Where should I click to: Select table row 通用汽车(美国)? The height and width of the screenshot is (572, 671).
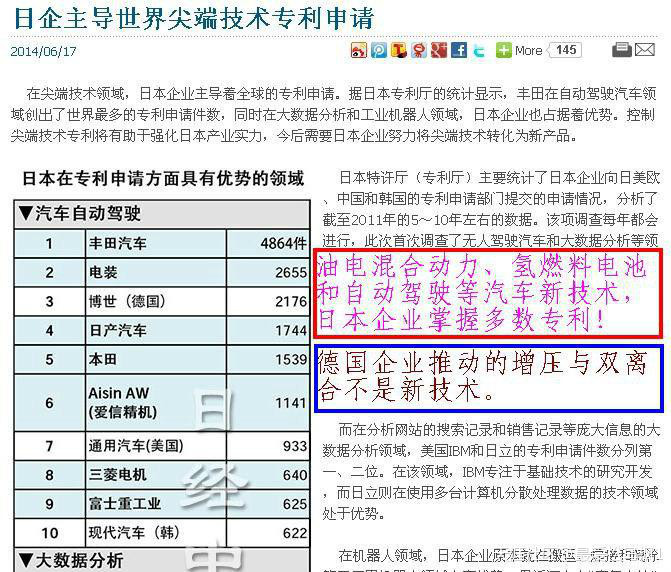point(162,446)
